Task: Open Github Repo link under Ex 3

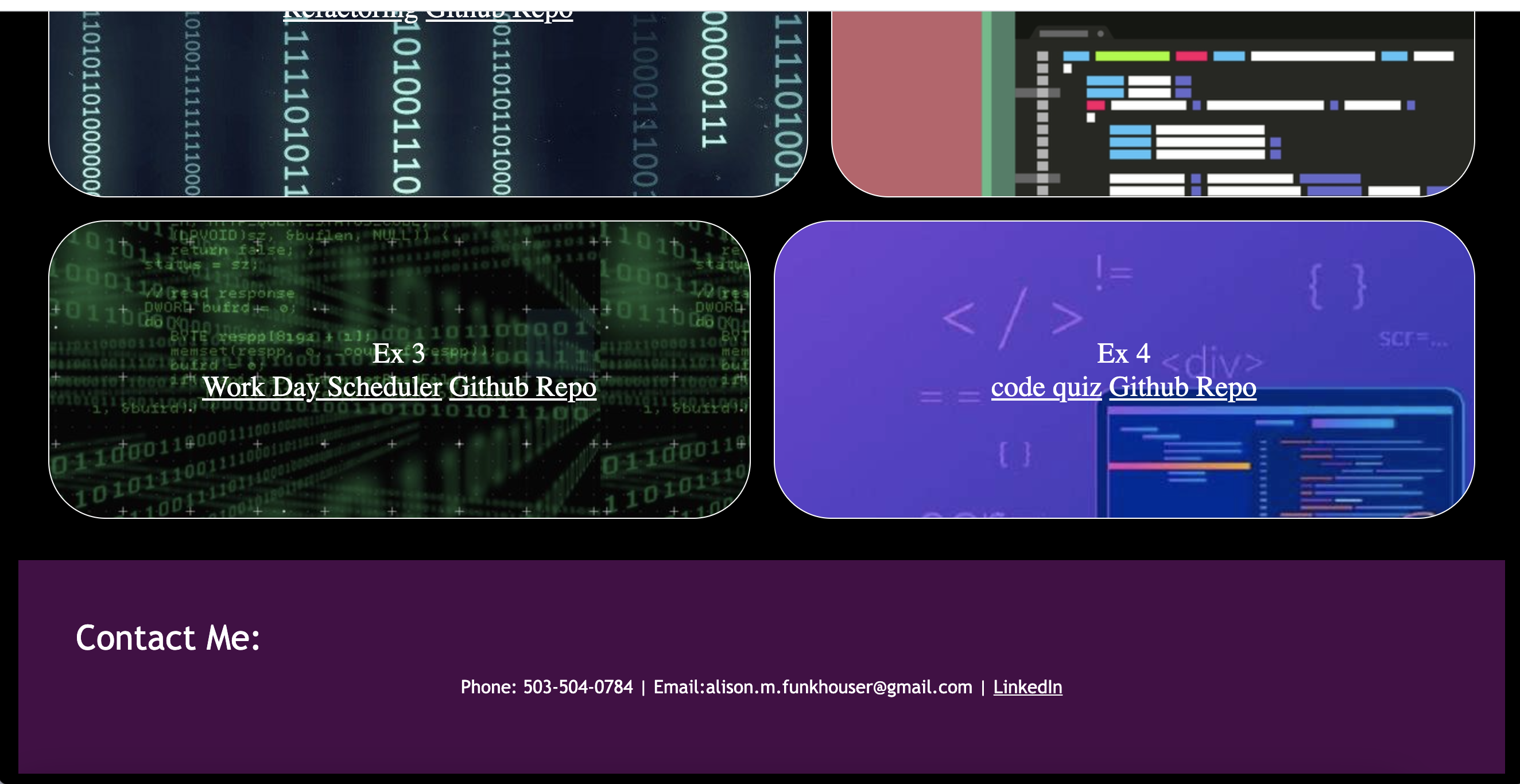Action: pos(523,387)
